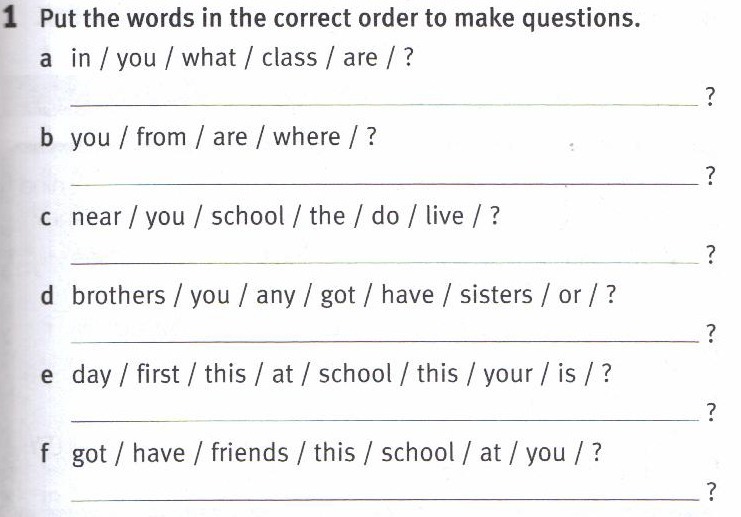Select the prompt 'in / you / what / class / are'

tap(241, 58)
